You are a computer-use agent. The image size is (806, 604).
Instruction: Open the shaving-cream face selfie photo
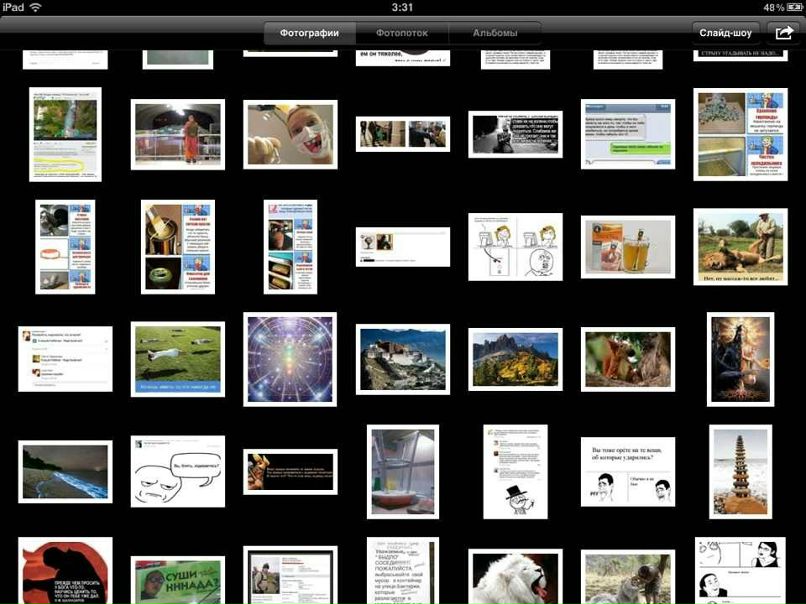coord(290,134)
